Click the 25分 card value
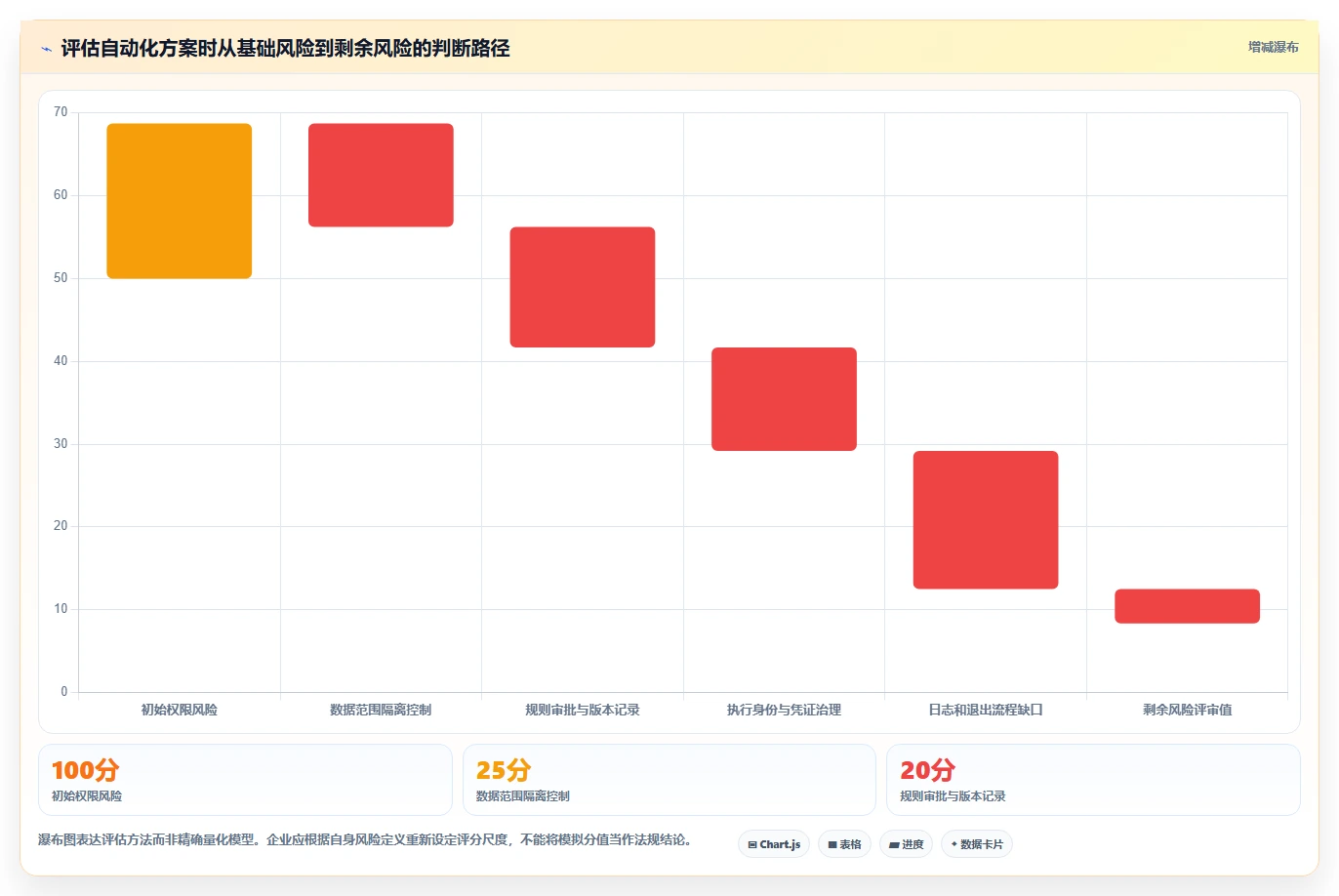Screen dimensions: 1339x896 (x=504, y=770)
